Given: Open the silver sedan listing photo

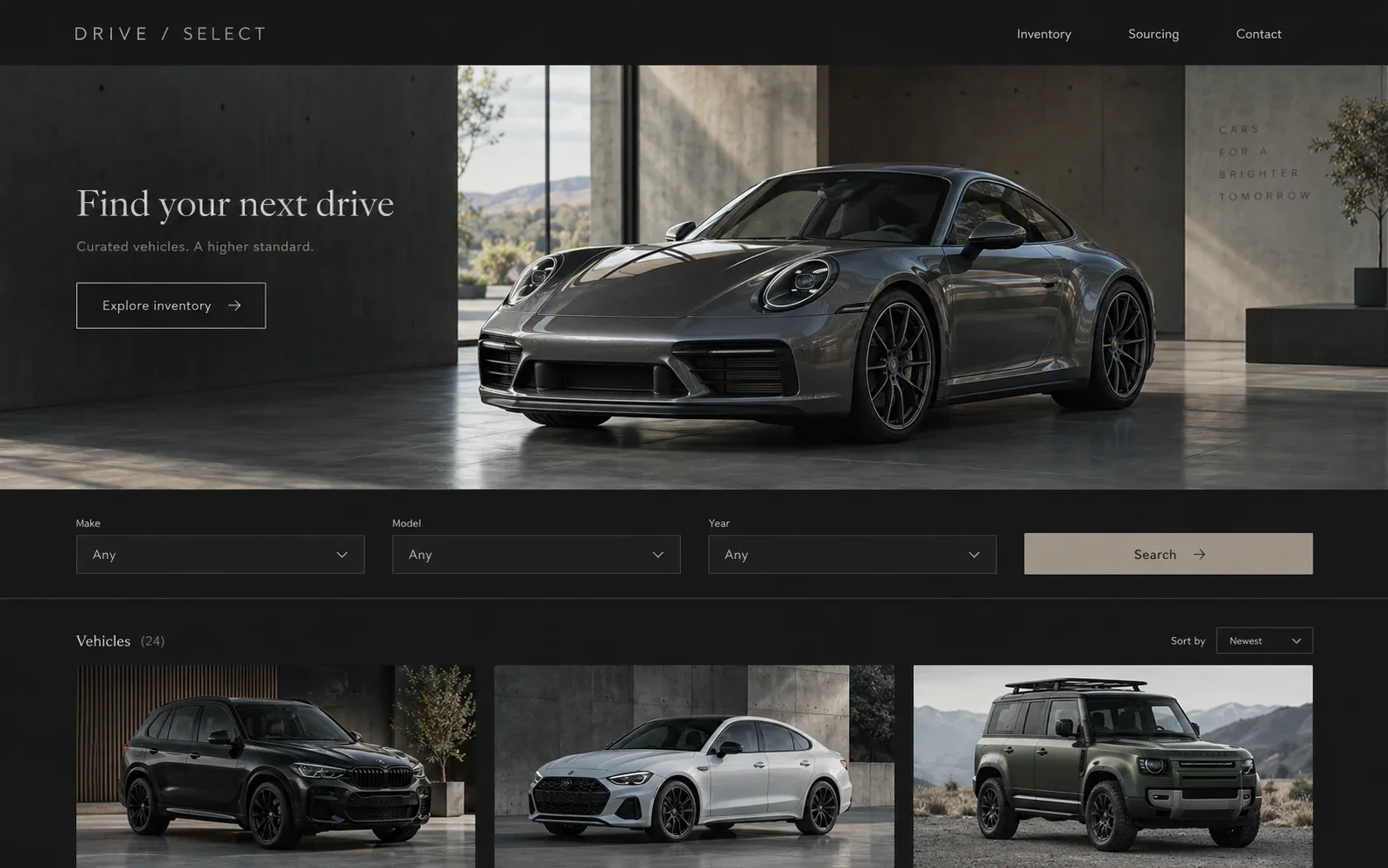Looking at the screenshot, I should point(694,766).
